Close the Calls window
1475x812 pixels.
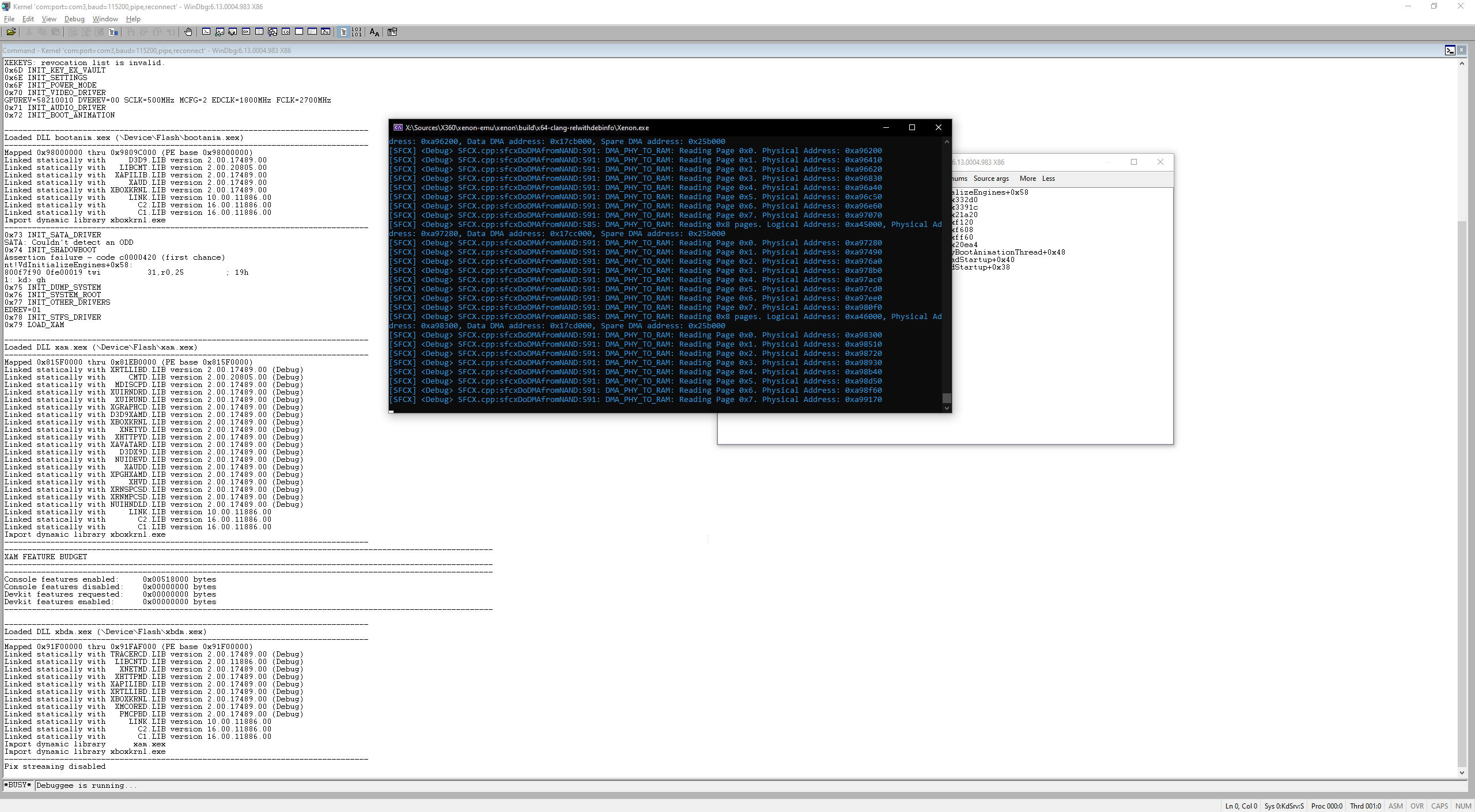coord(1160,162)
